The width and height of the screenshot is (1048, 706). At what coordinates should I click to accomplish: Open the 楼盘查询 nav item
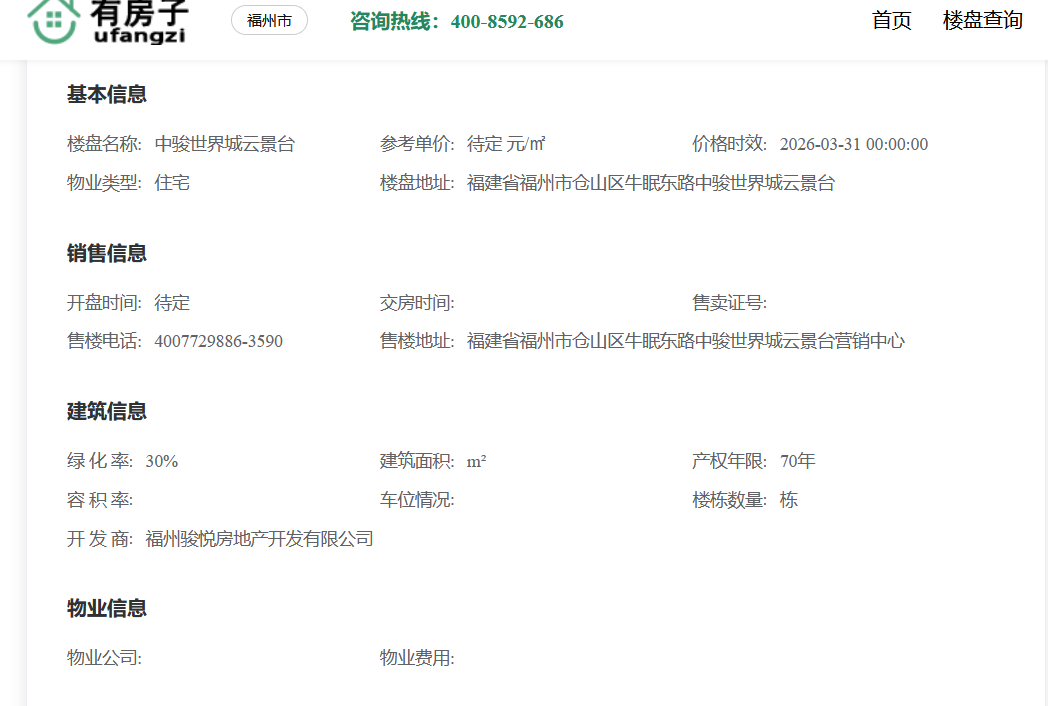pos(982,21)
